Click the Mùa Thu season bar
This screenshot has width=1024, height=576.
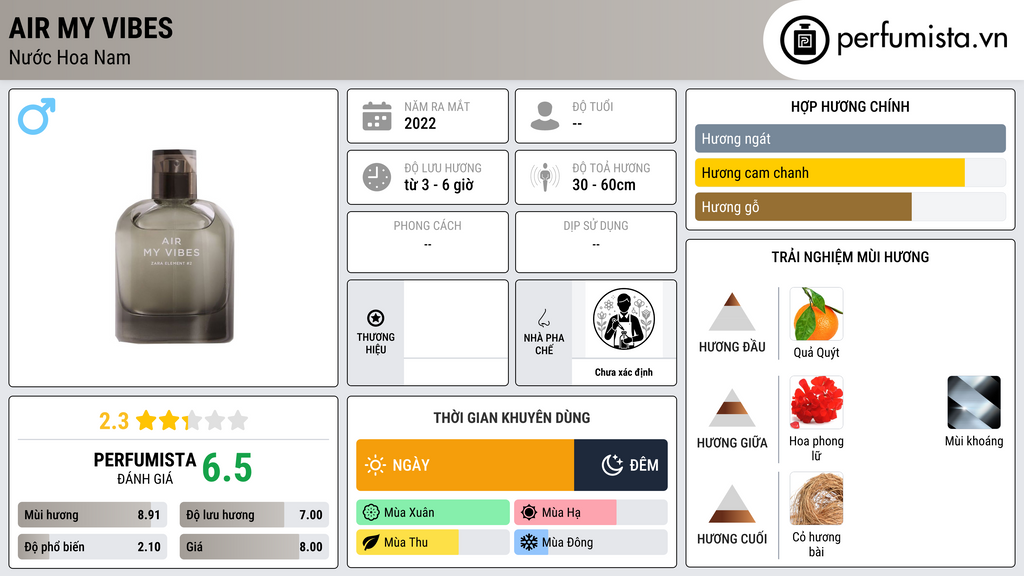[x=432, y=542]
